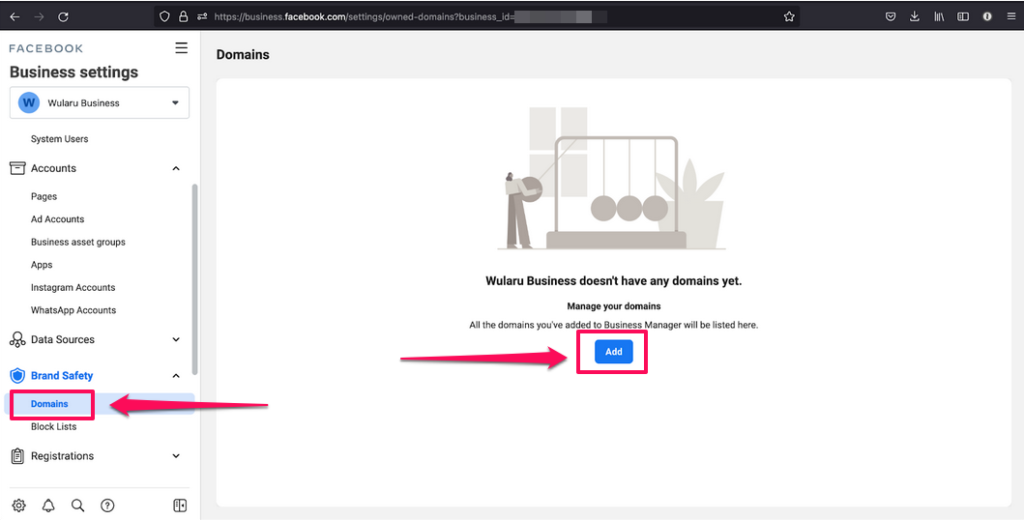The image size is (1024, 520).
Task: Click the FACEBOOK logo text
Action: [x=46, y=48]
